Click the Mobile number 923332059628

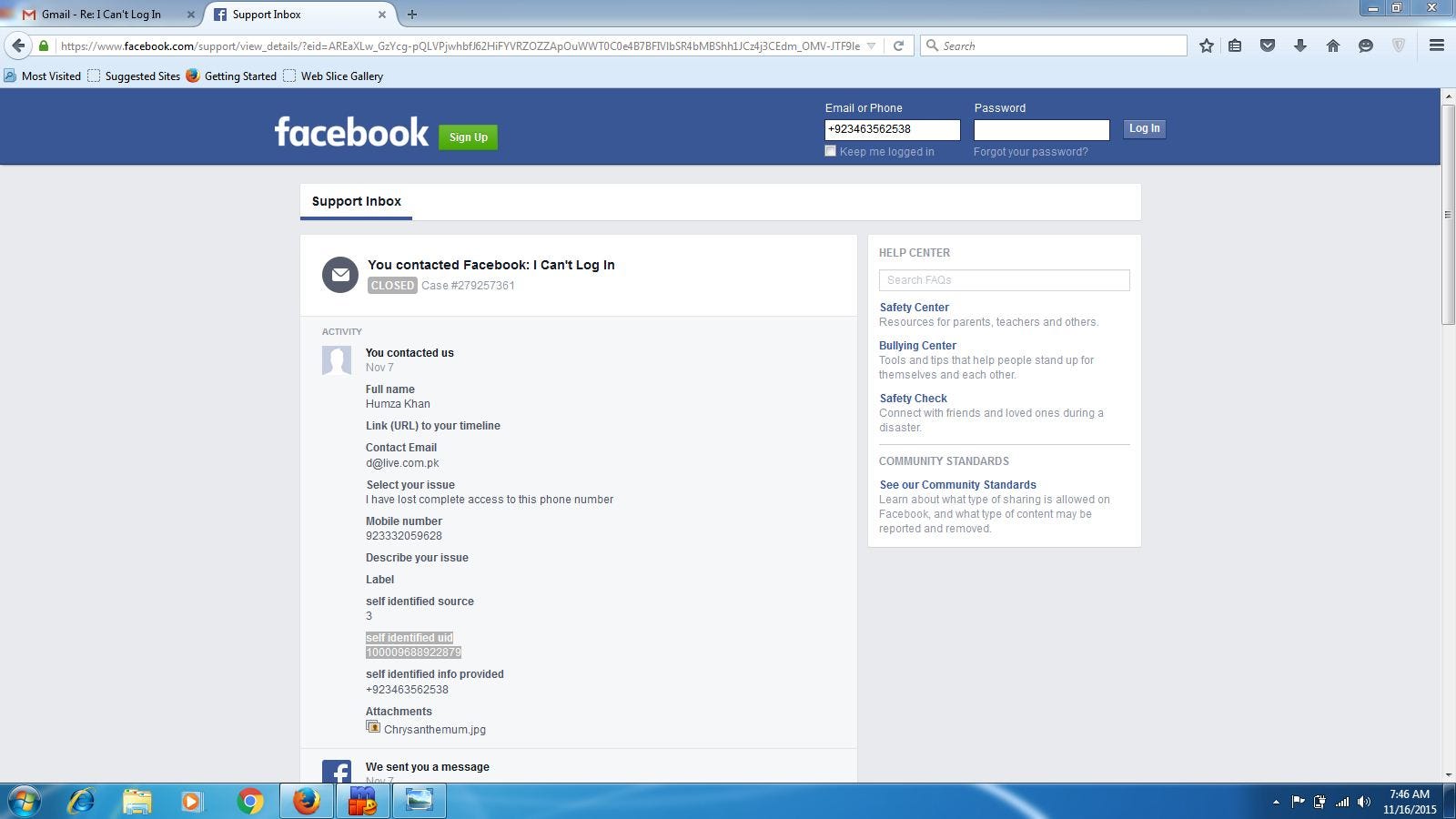click(x=404, y=536)
